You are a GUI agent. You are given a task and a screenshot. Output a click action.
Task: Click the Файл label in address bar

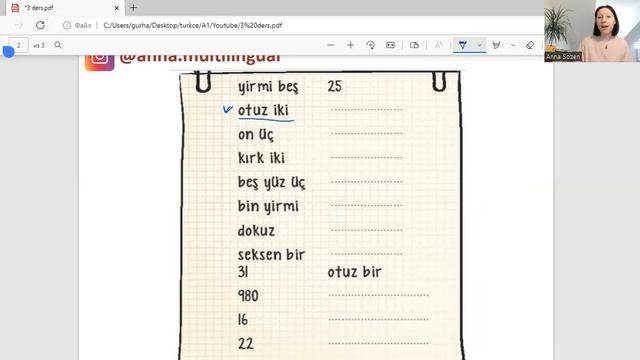point(83,25)
